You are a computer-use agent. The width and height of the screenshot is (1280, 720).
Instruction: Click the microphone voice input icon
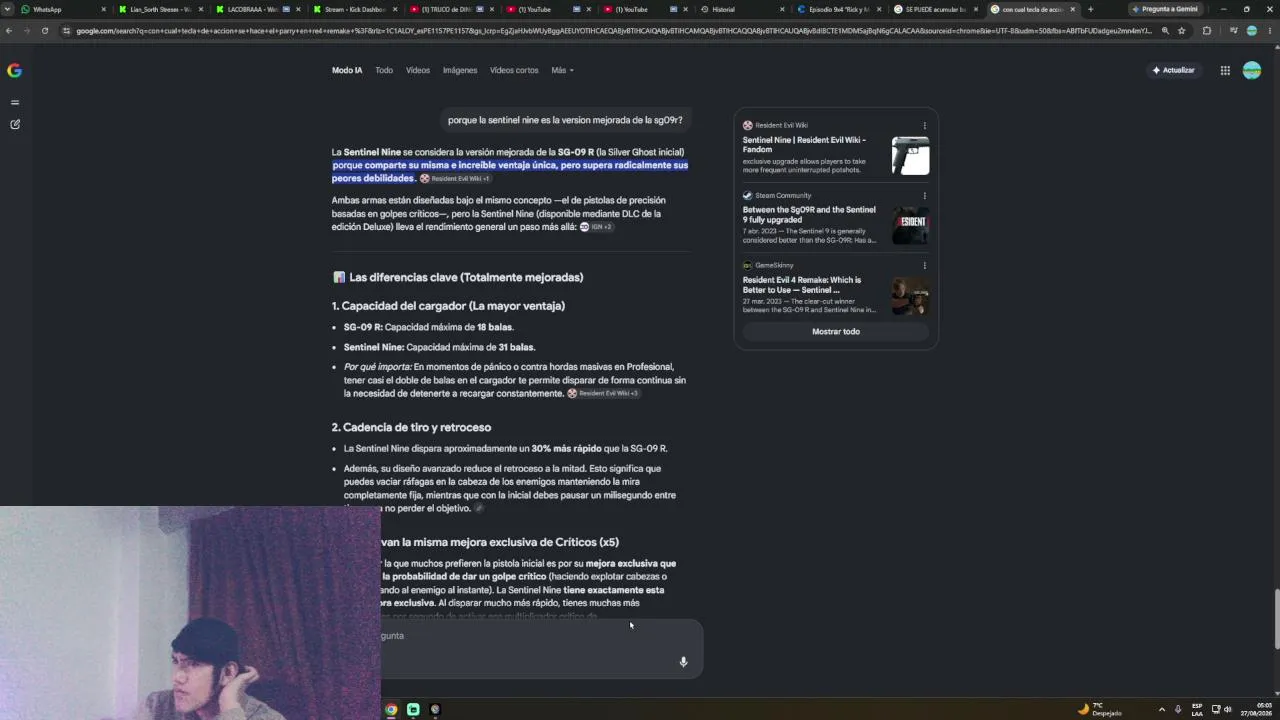pos(683,661)
